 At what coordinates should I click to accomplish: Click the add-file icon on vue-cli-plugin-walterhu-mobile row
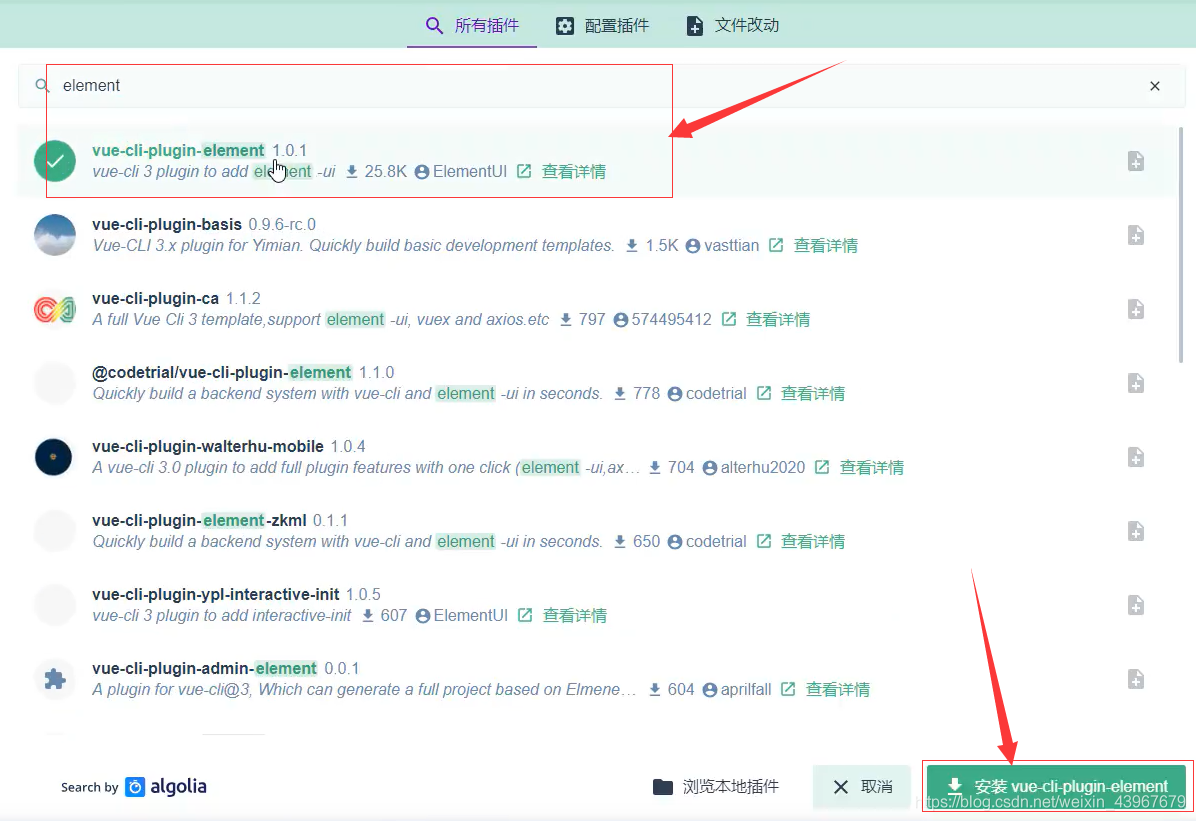[x=1136, y=457]
